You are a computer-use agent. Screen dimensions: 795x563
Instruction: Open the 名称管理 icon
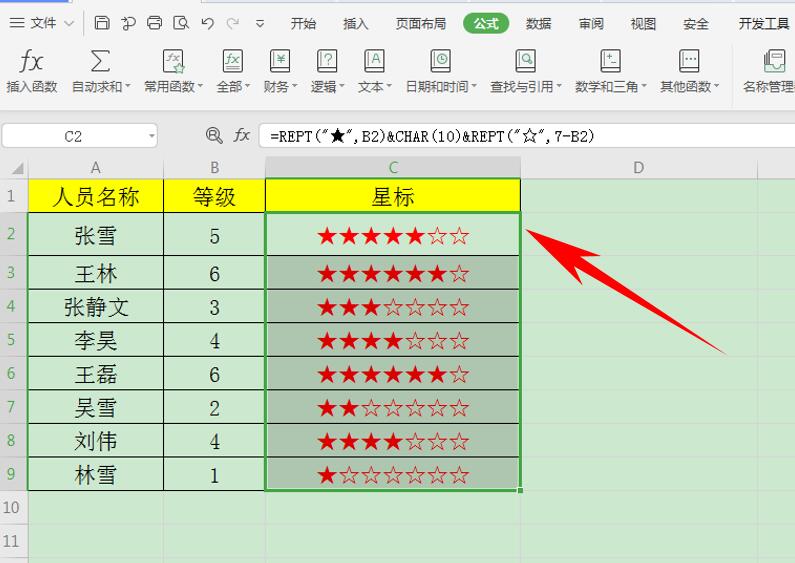coord(774,61)
